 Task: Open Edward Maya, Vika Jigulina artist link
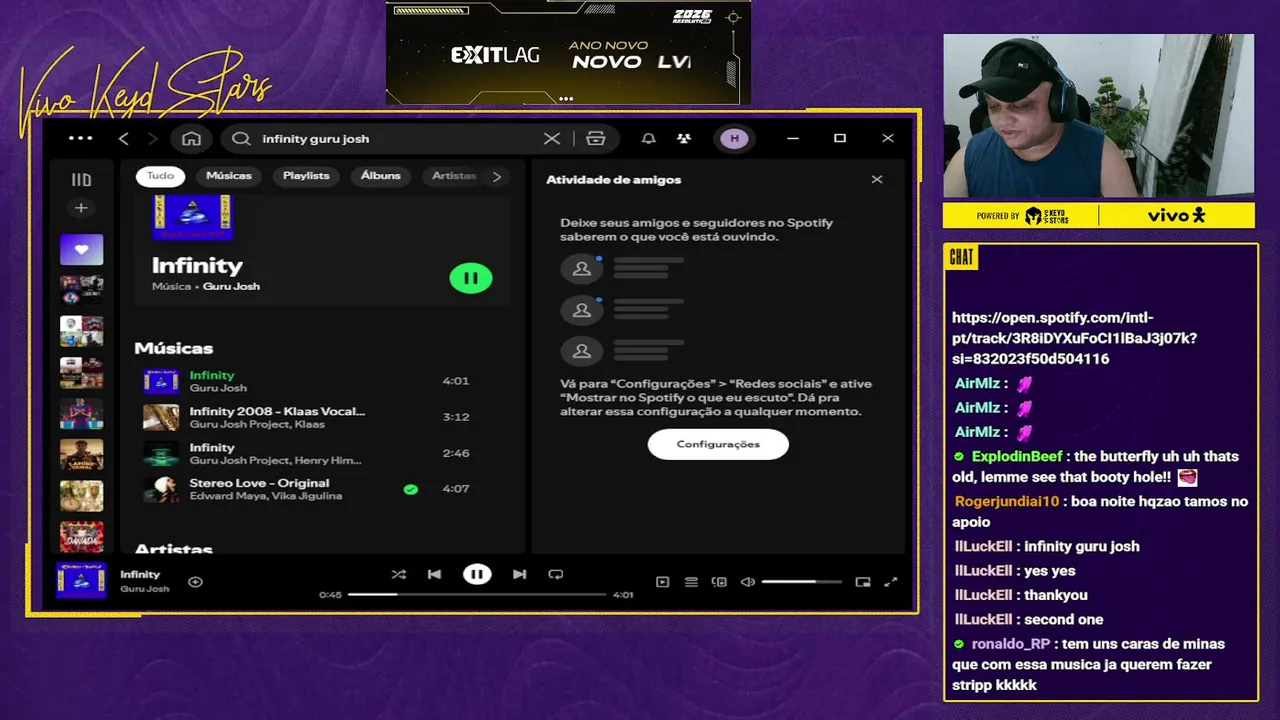coord(266,496)
